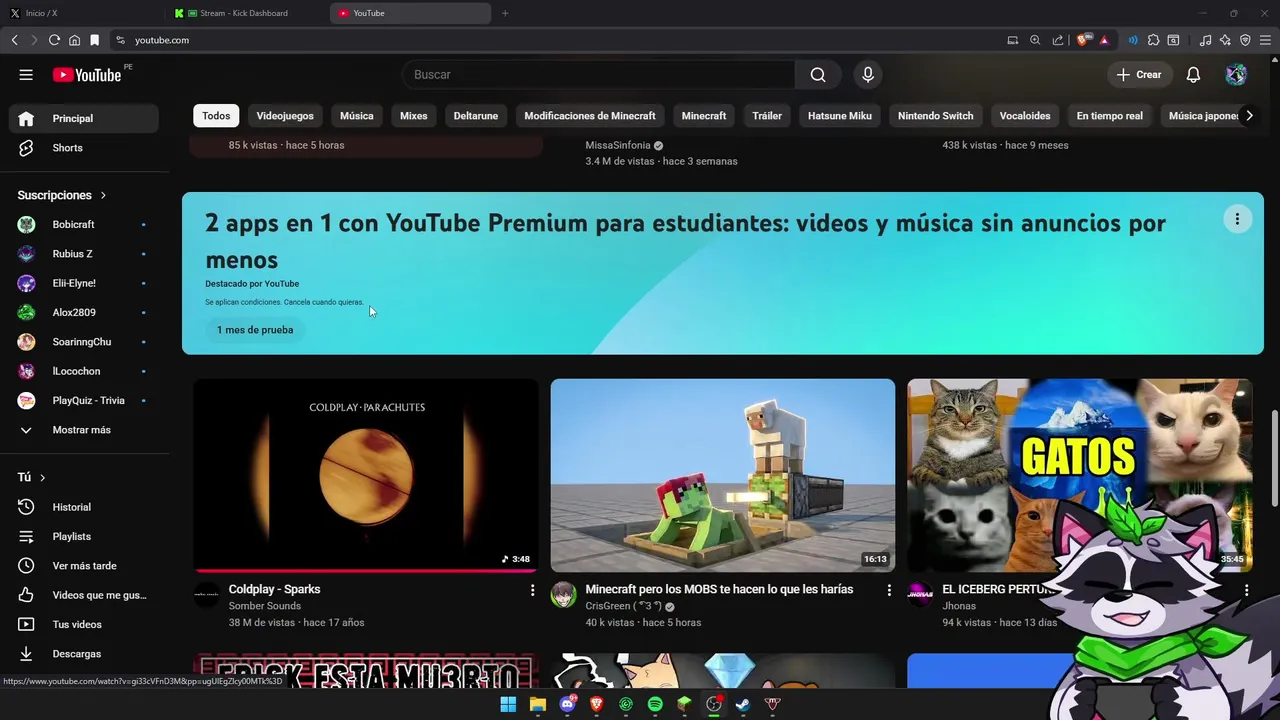Viewport: 1280px width, 720px height.
Task: Open the Minecraft sheep video thumbnail
Action: 723,475
